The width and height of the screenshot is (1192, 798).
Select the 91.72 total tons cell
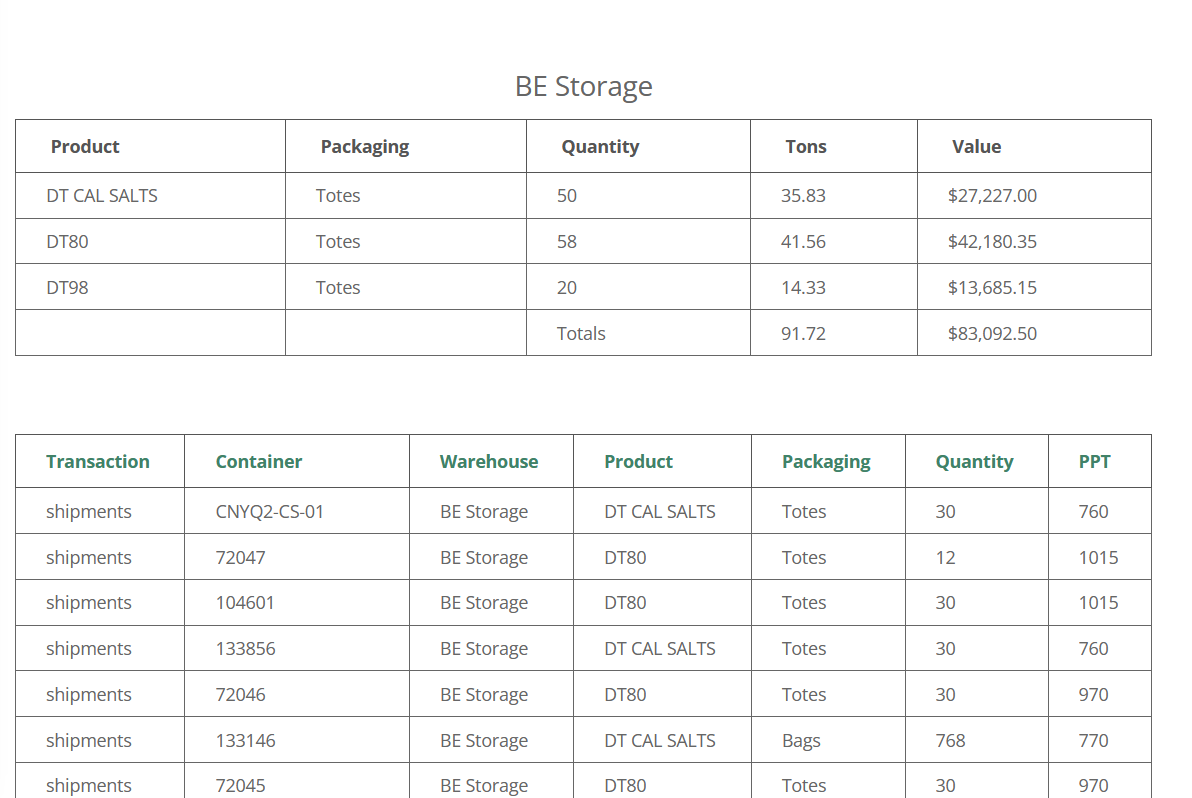click(803, 334)
